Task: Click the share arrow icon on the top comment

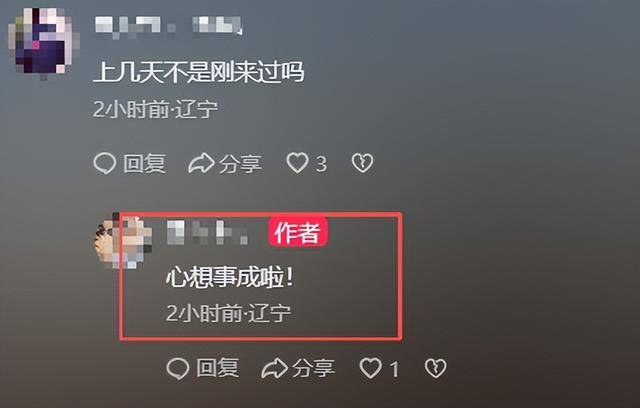Action: pyautogui.click(x=201, y=164)
